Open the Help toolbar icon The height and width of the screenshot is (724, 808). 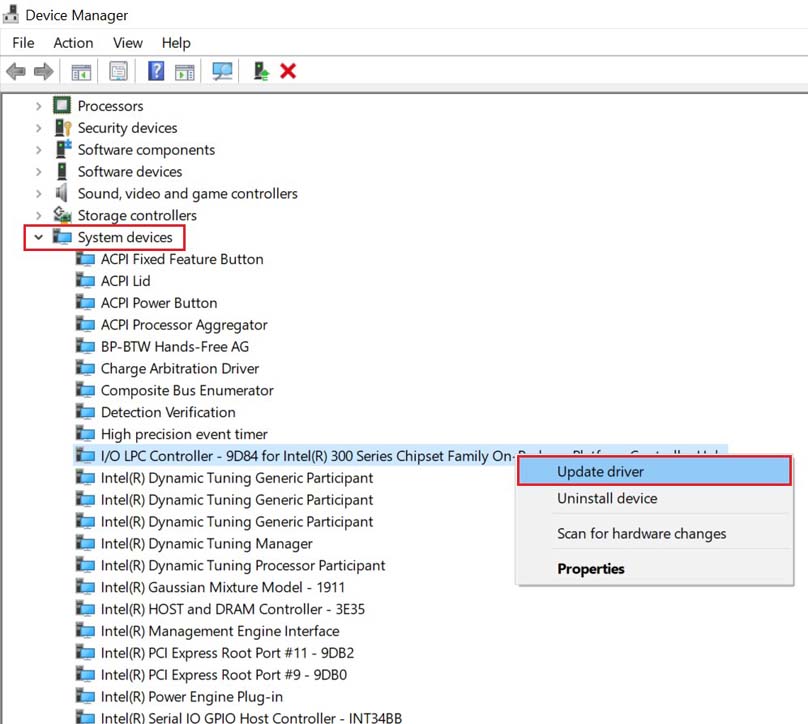(157, 70)
